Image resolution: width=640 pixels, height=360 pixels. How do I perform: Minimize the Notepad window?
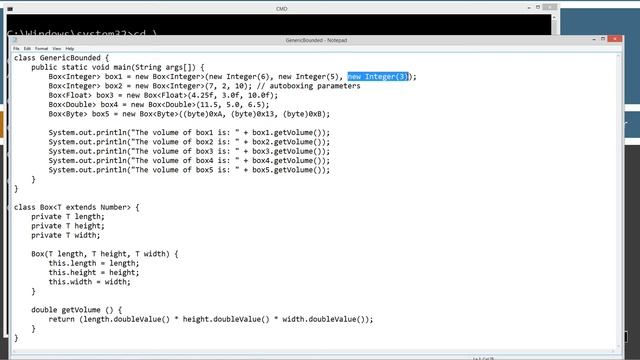click(x=594, y=39)
